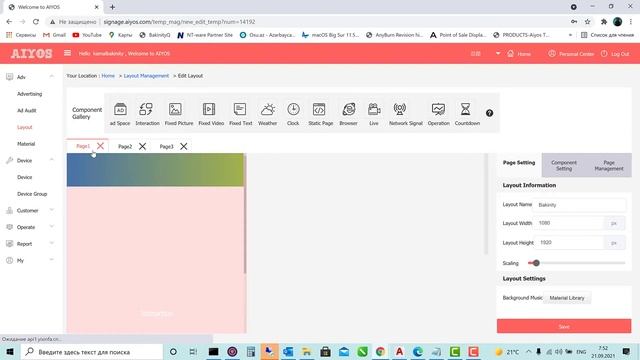
Task: Open Ad Audit in the sidebar
Action: point(27,111)
